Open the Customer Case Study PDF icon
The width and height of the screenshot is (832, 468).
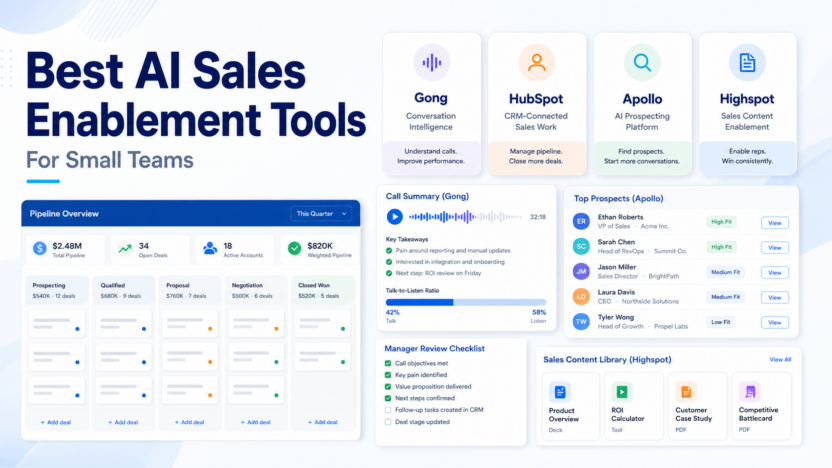[x=686, y=392]
